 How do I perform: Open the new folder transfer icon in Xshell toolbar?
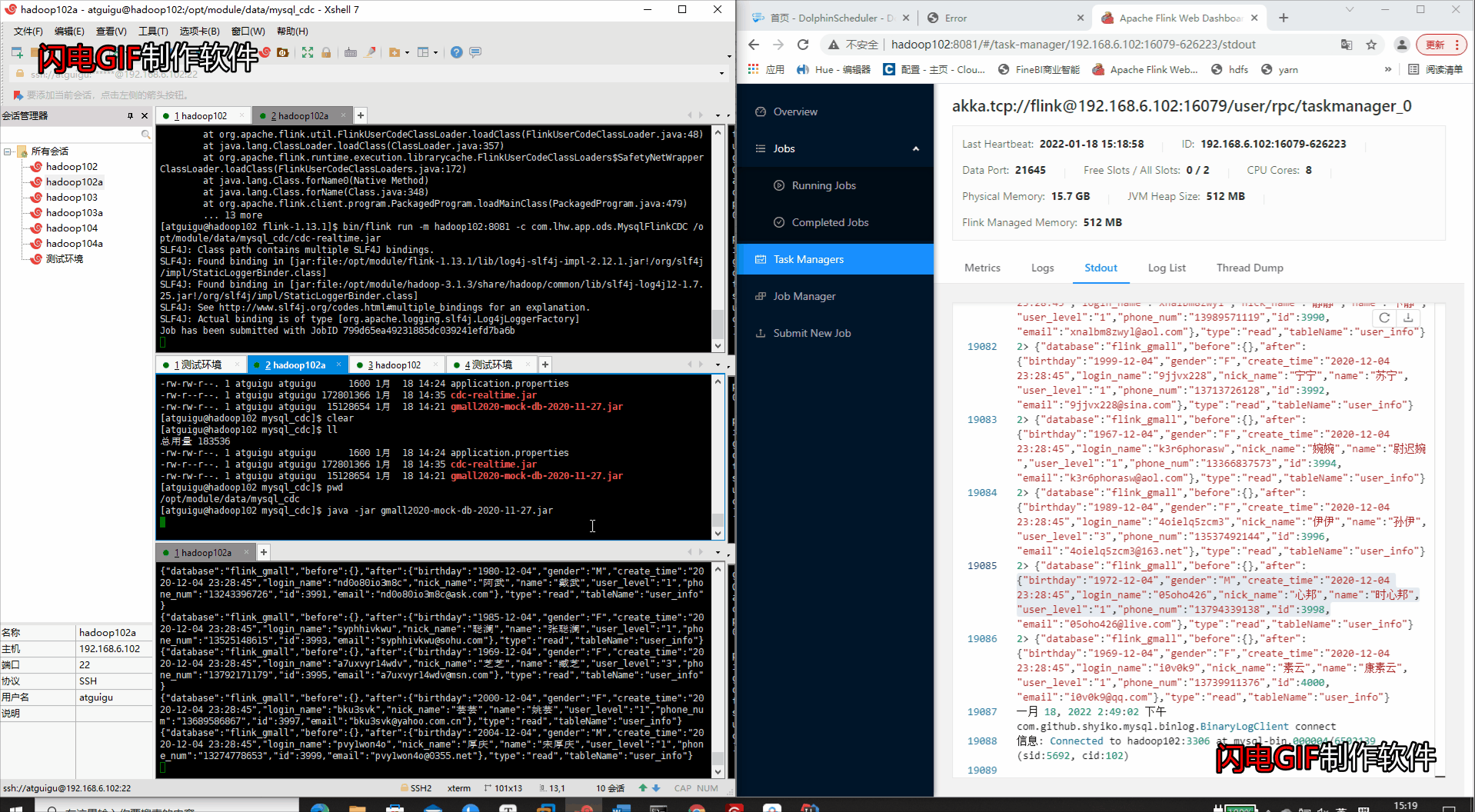[x=395, y=52]
